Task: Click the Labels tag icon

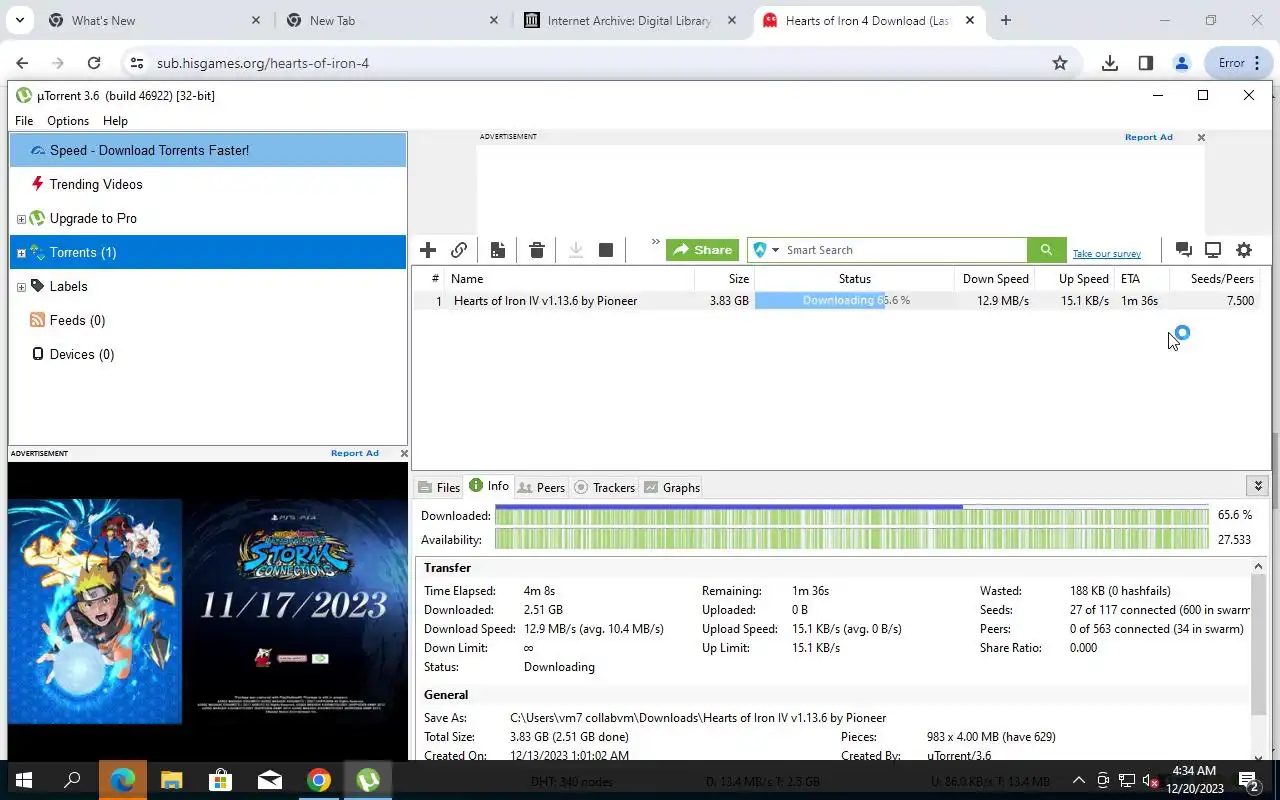Action: coord(37,286)
